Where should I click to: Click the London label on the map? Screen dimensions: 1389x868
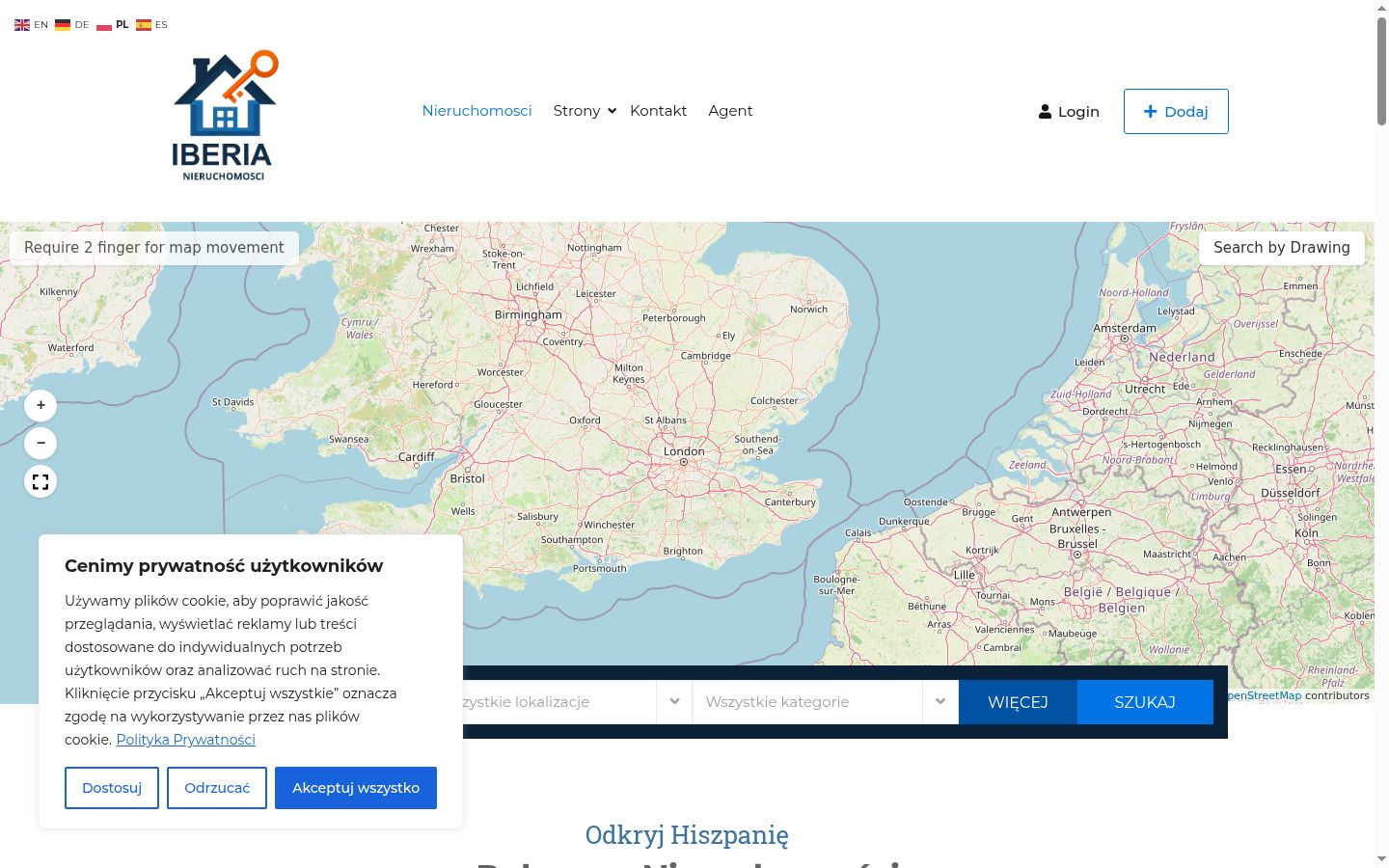click(x=684, y=451)
